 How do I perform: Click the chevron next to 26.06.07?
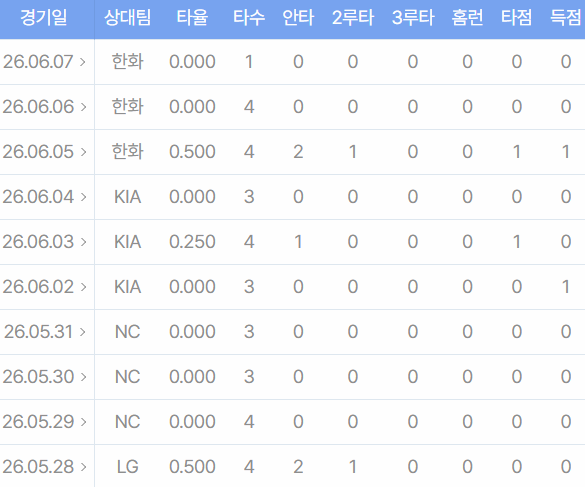[83, 62]
